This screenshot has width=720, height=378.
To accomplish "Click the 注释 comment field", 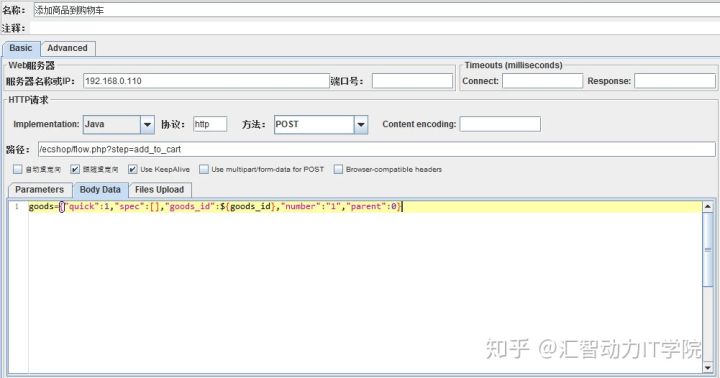I will (x=374, y=28).
